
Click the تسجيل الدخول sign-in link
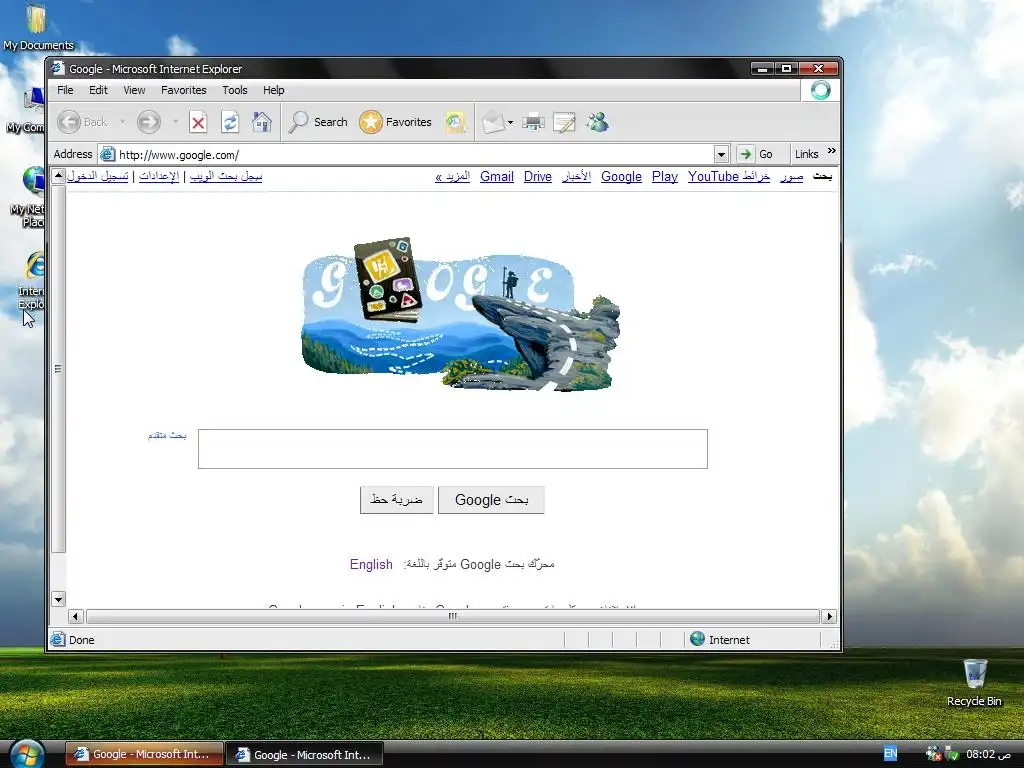pos(98,176)
